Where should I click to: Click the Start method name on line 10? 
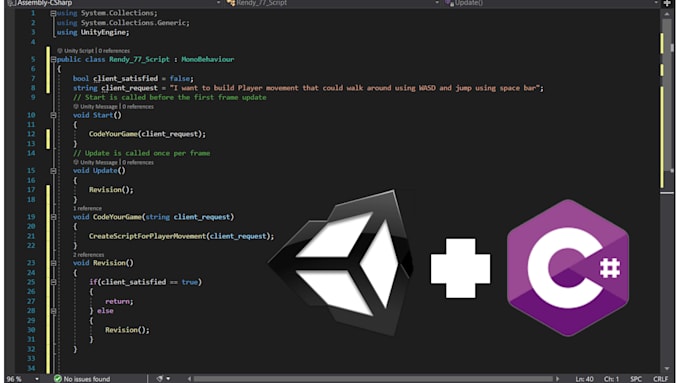click(103, 115)
